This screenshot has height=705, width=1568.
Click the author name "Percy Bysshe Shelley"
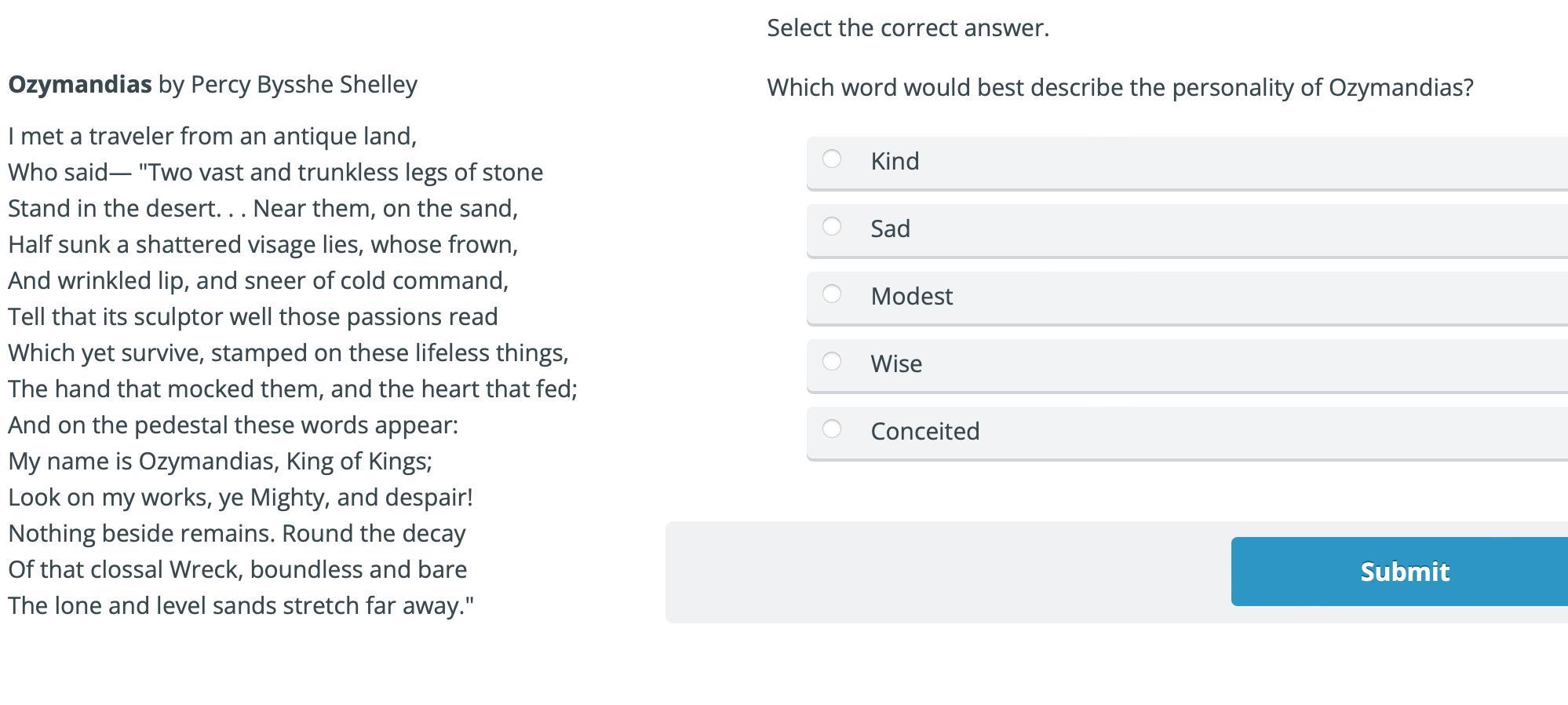click(x=304, y=85)
